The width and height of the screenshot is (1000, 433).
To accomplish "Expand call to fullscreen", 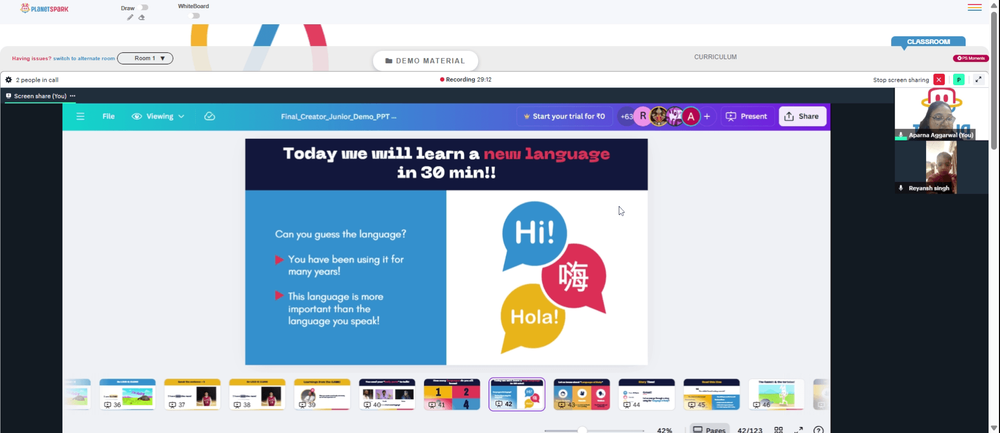I will tap(978, 80).
